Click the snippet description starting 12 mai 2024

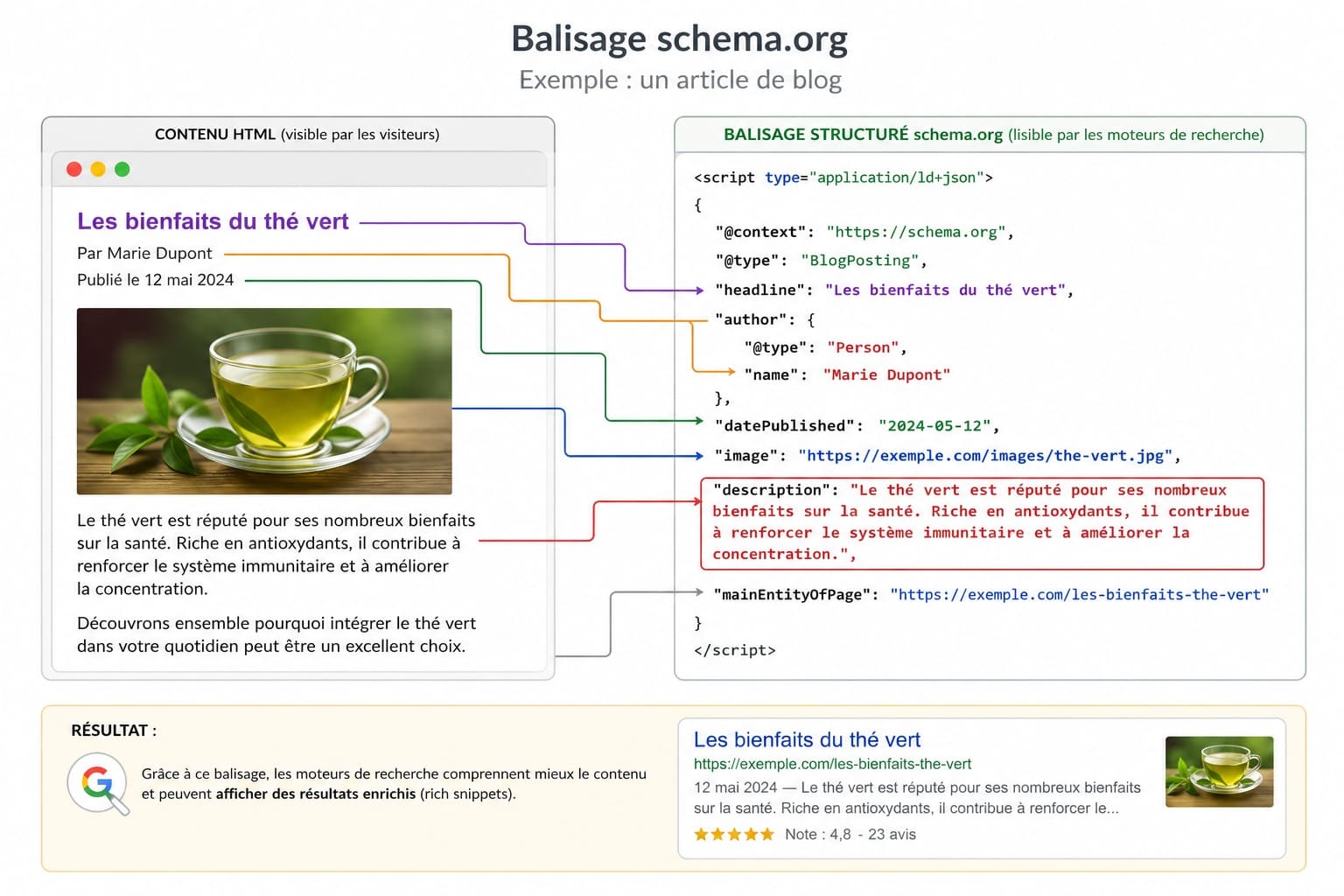[917, 797]
